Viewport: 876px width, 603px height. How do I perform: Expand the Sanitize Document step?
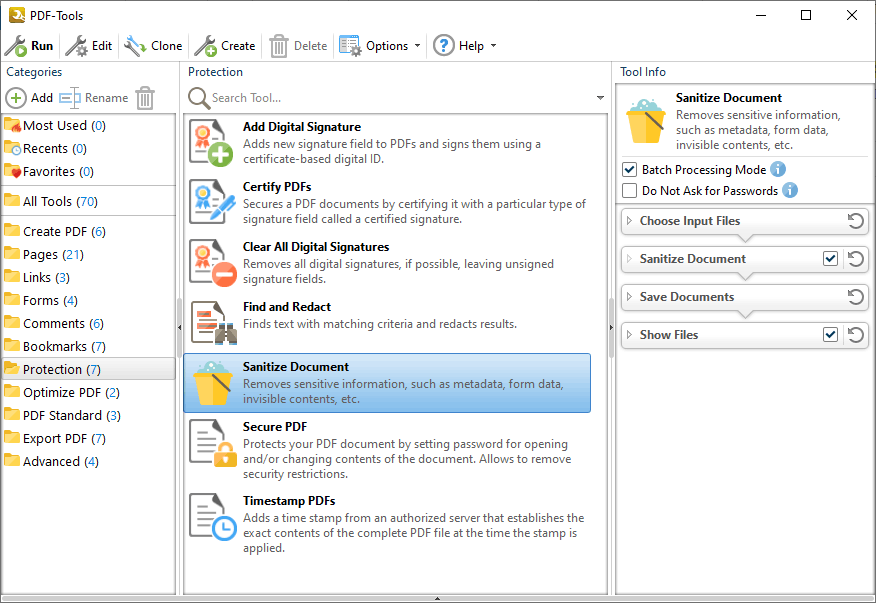(x=630, y=259)
